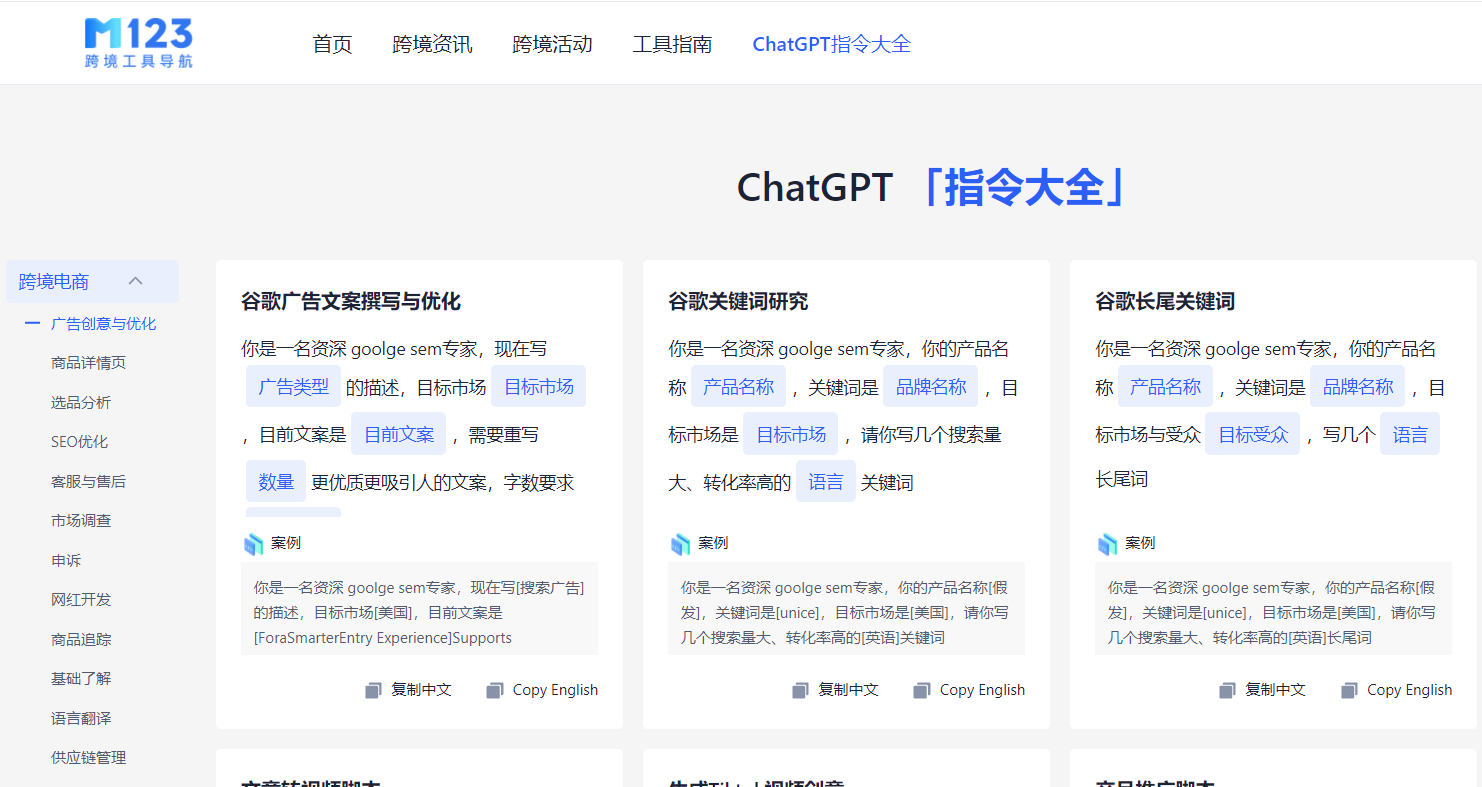Click the 案例 cube icon on 谷歌长尾关键词 card
The image size is (1482, 787).
point(1109,543)
